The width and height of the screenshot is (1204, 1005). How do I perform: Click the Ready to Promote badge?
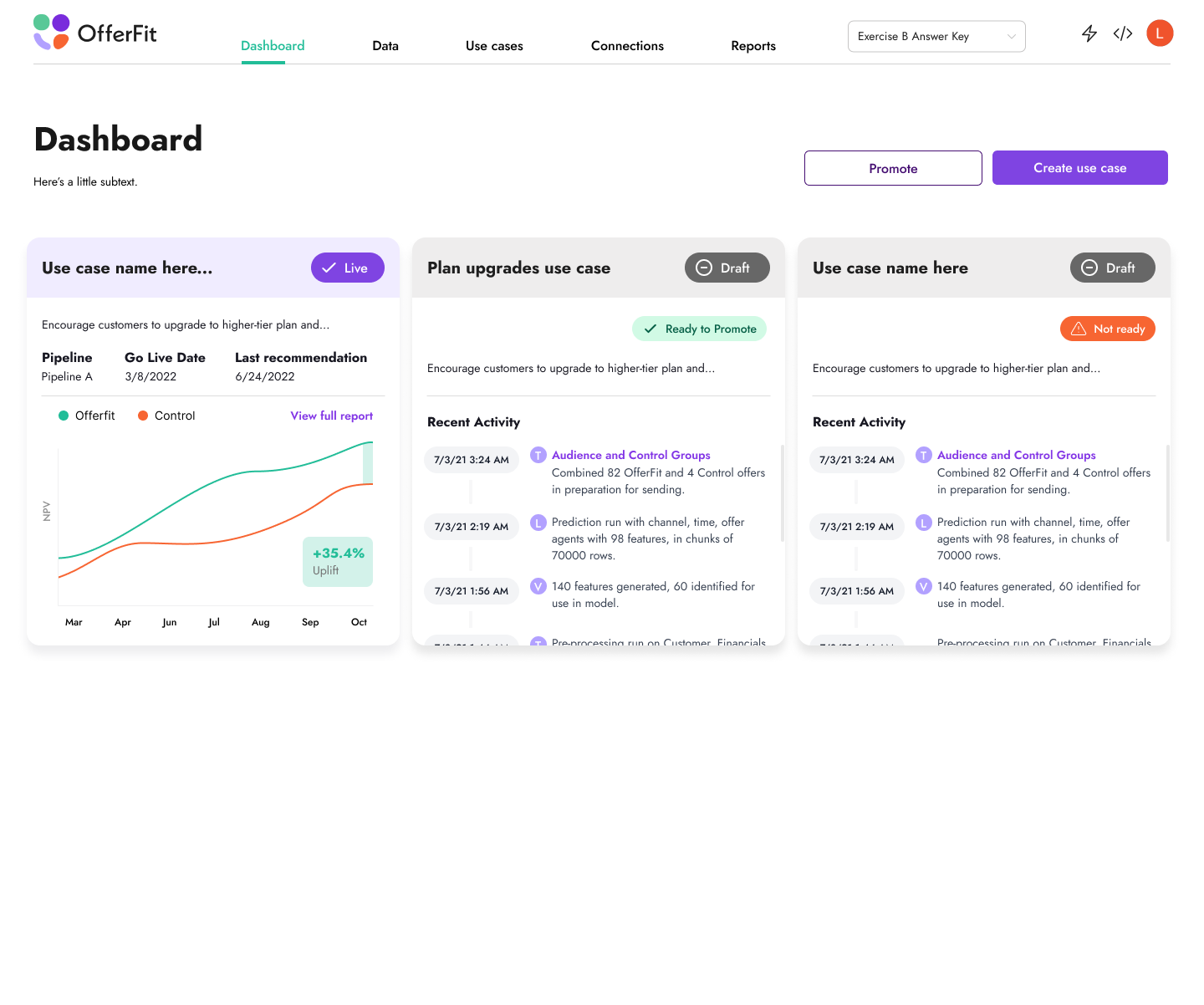pyautogui.click(x=699, y=329)
